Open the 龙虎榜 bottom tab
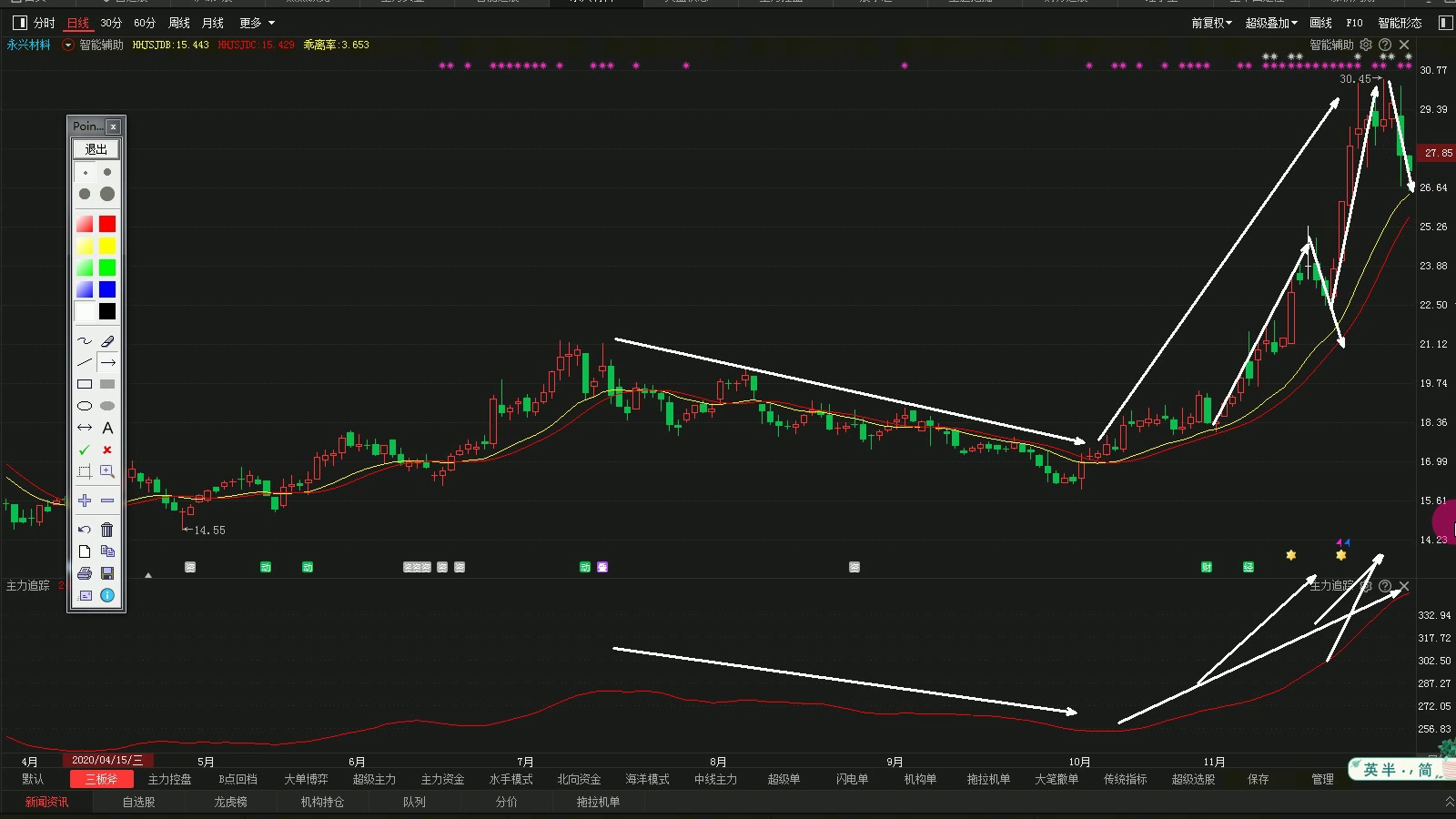The width and height of the screenshot is (1456, 819). coord(231,802)
